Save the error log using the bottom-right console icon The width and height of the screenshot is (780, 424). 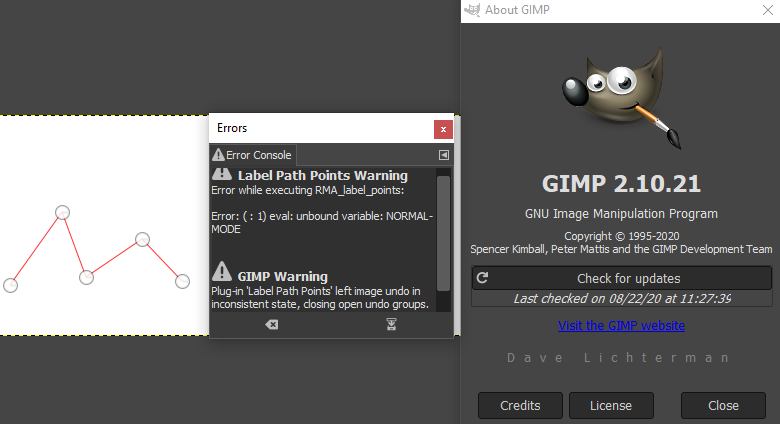(391, 324)
